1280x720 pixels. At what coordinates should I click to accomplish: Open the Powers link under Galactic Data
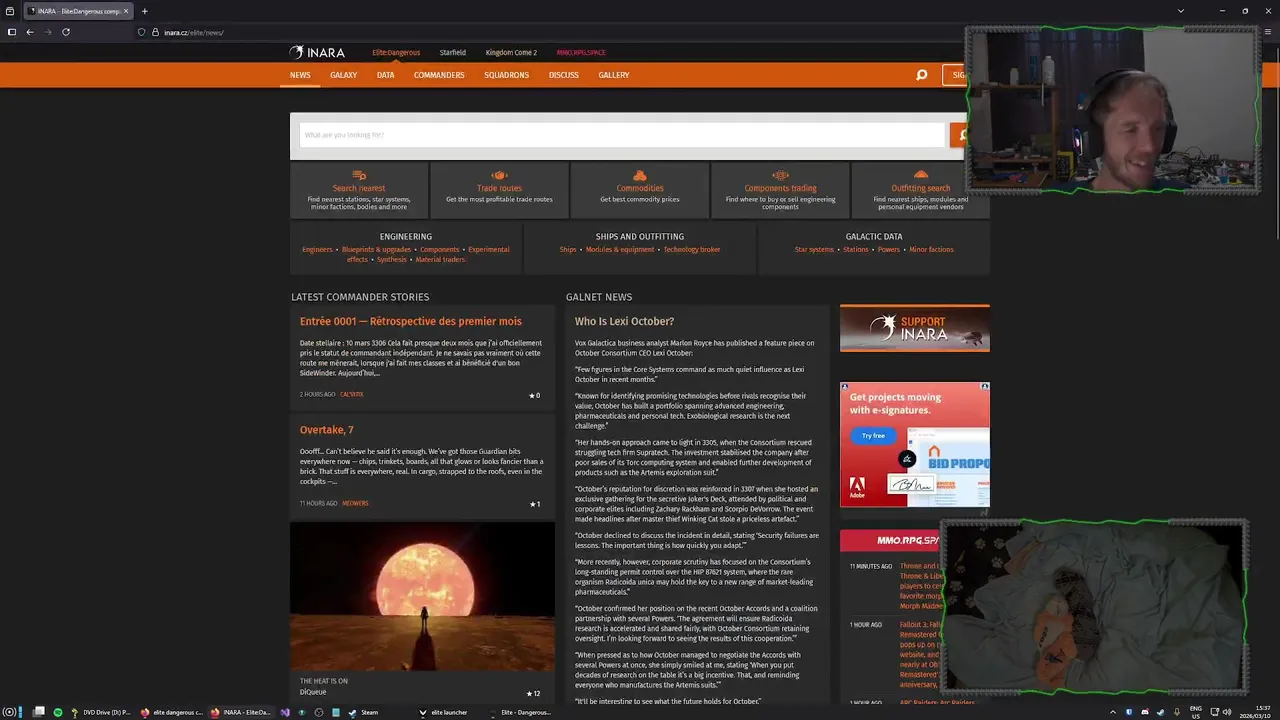tap(889, 249)
